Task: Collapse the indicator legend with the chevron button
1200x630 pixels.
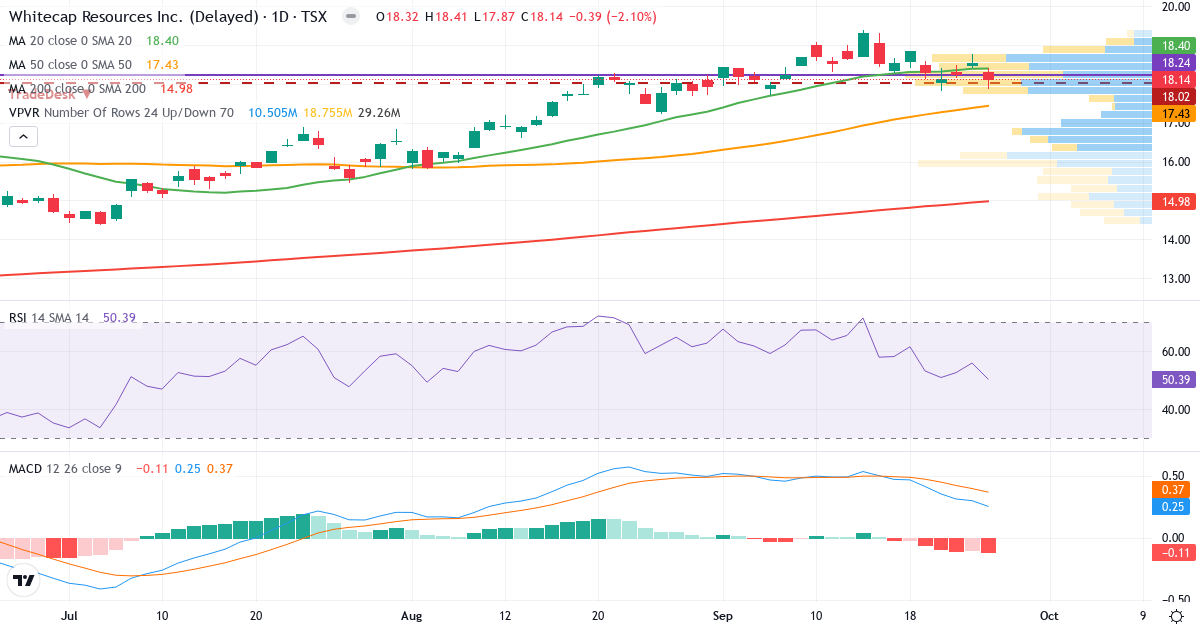Action: pyautogui.click(x=24, y=137)
